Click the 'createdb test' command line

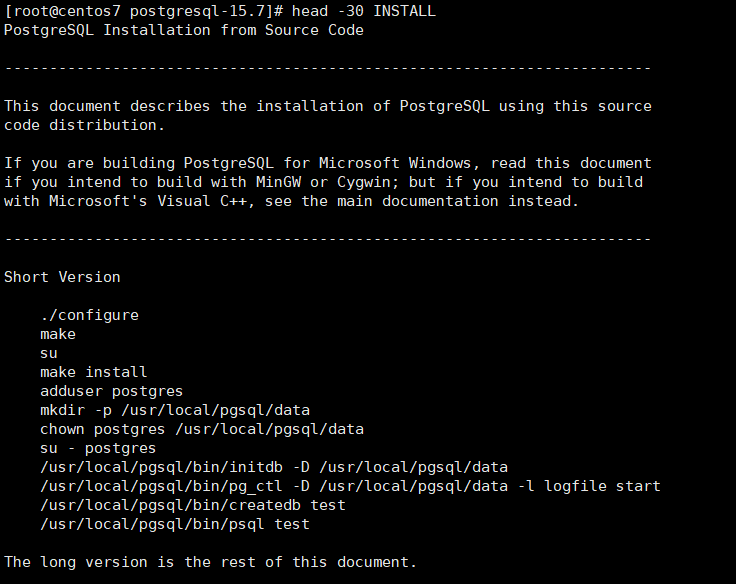point(192,505)
